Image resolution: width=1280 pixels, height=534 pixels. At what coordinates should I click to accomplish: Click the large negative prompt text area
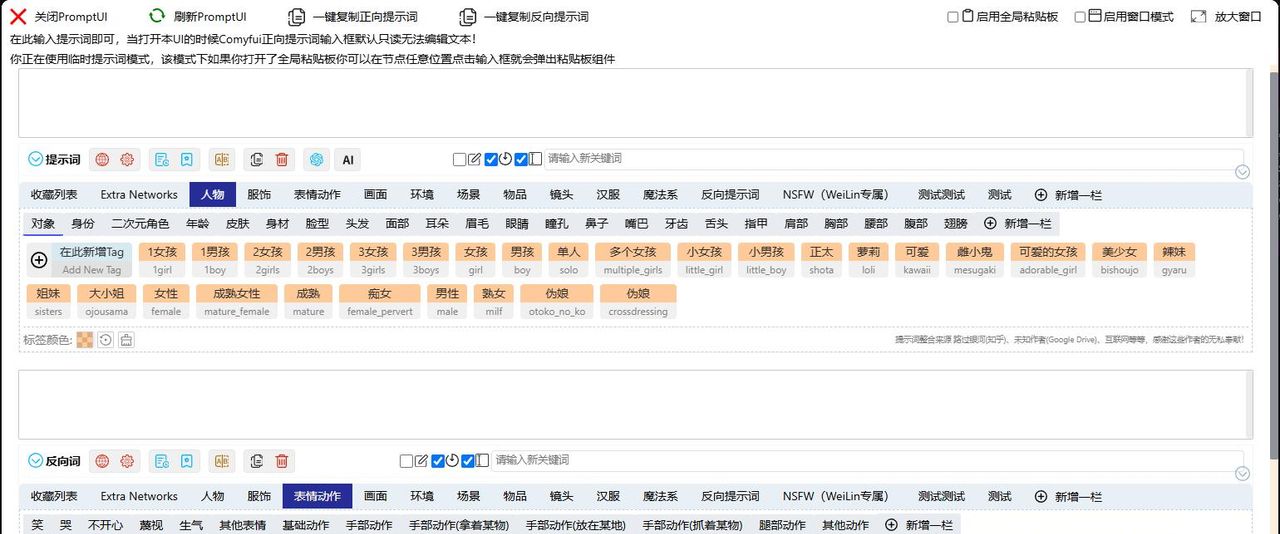click(635, 405)
